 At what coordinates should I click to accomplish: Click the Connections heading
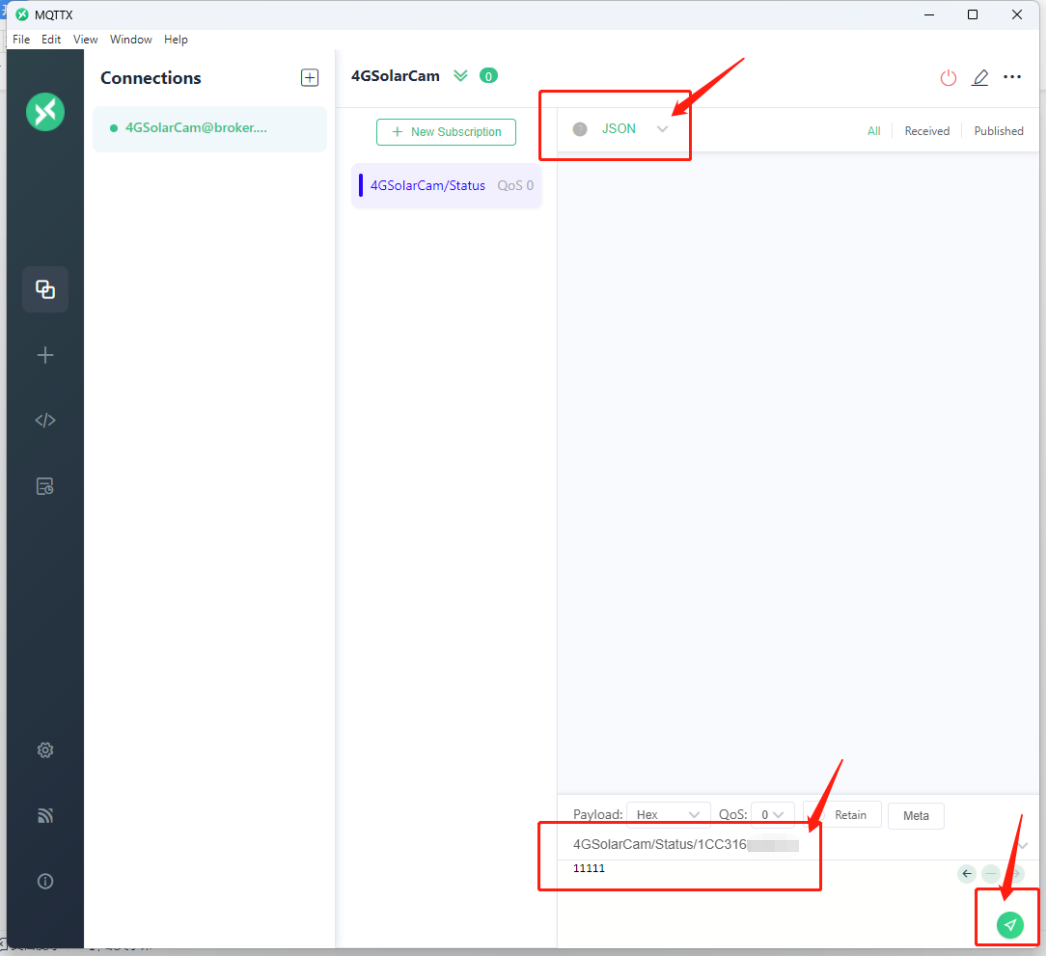150,78
